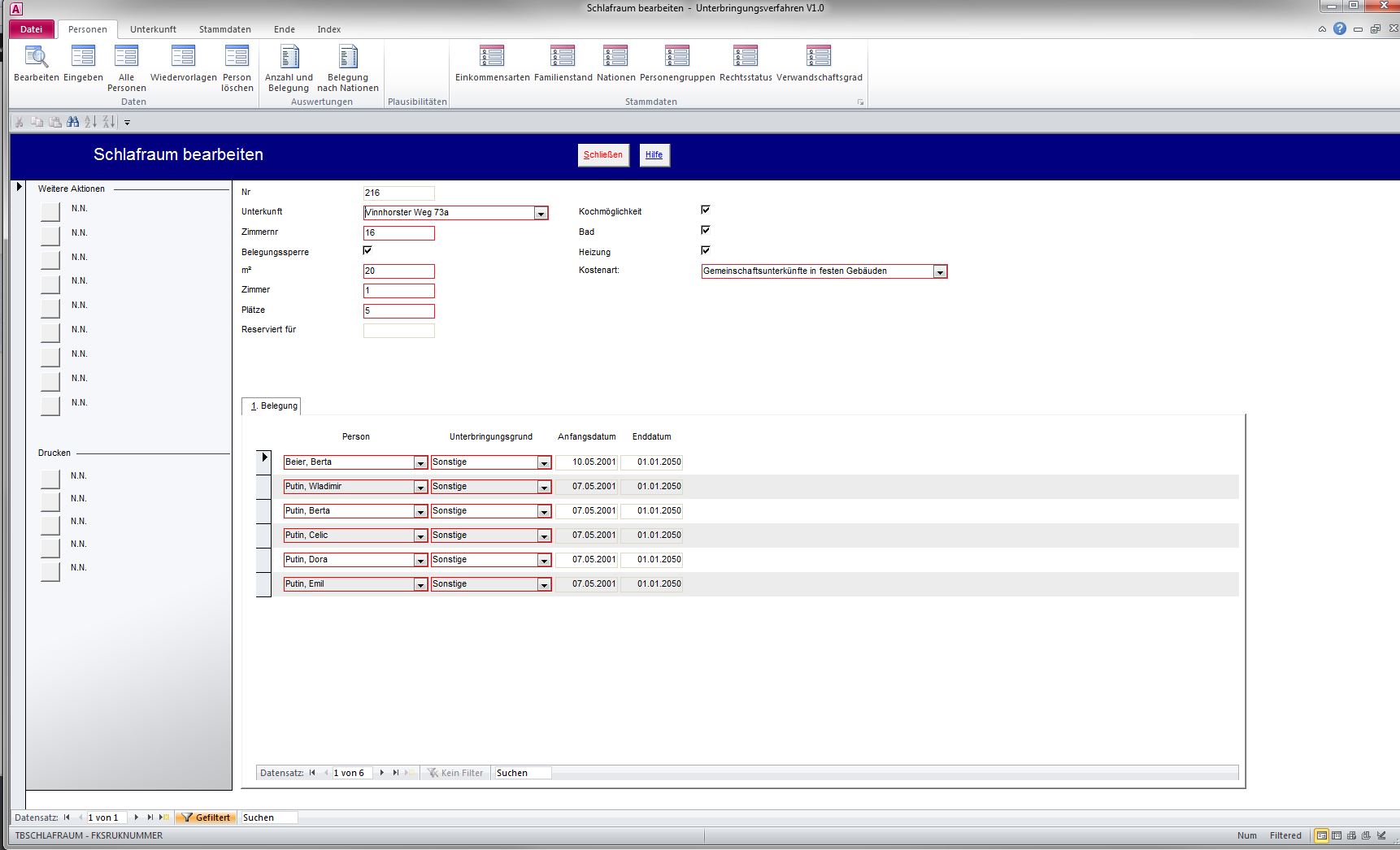The height and width of the screenshot is (850, 1400).
Task: Open the Datei menu tab
Action: tap(32, 29)
